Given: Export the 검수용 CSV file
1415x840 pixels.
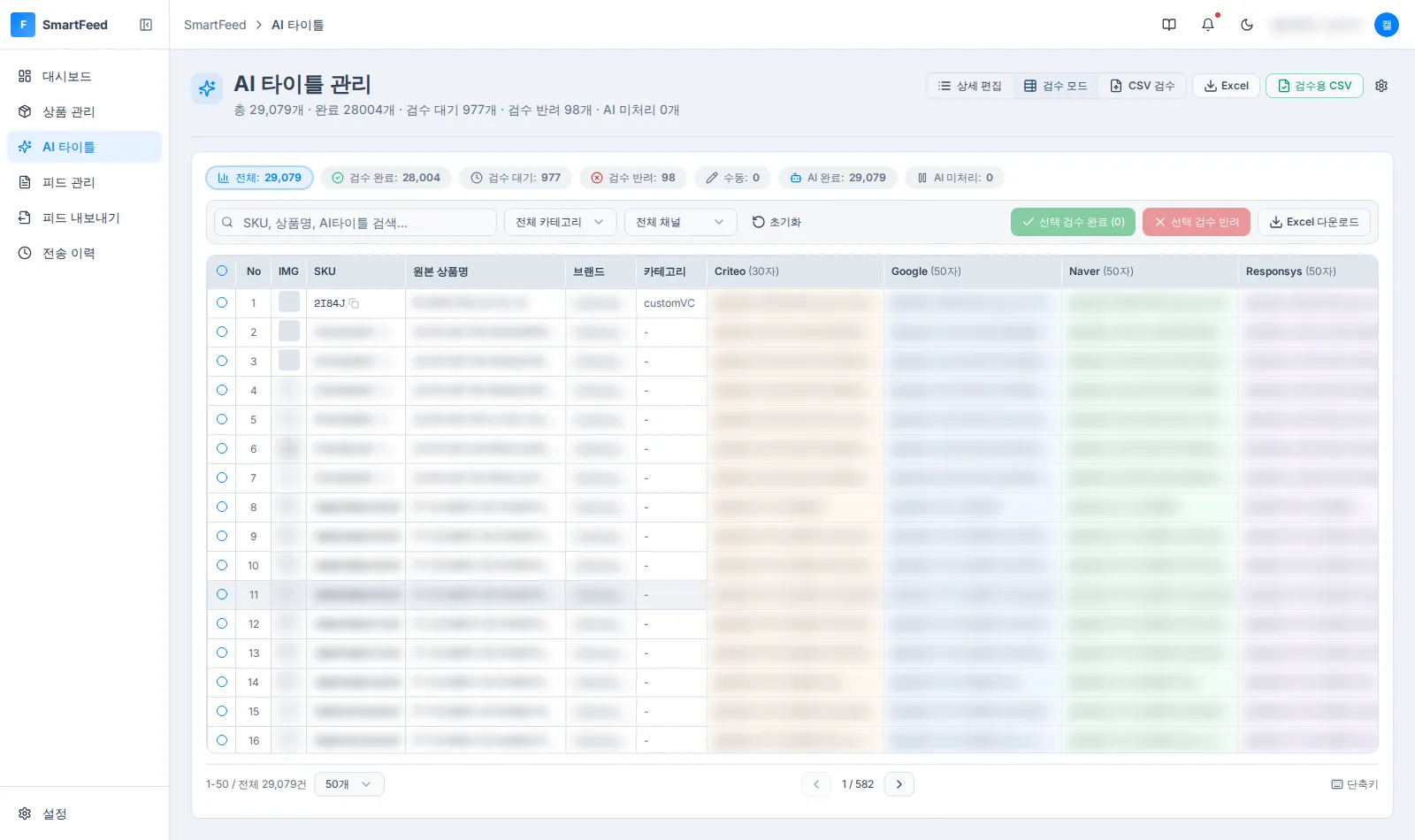Looking at the screenshot, I should tap(1314, 86).
